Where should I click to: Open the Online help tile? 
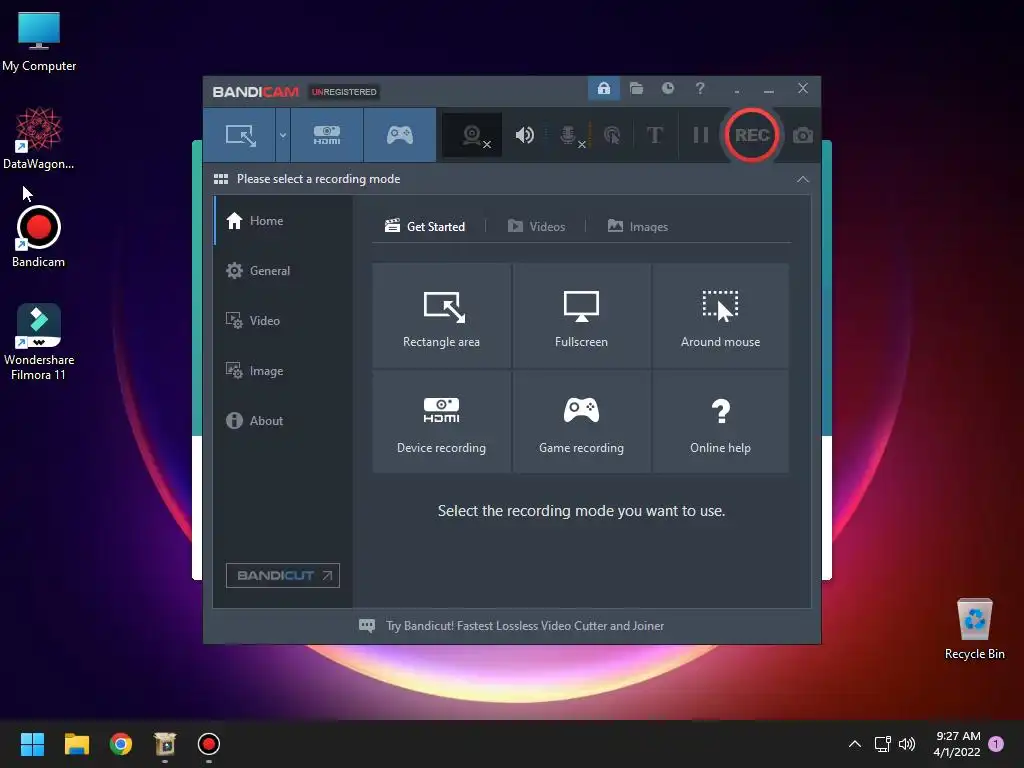coord(720,422)
